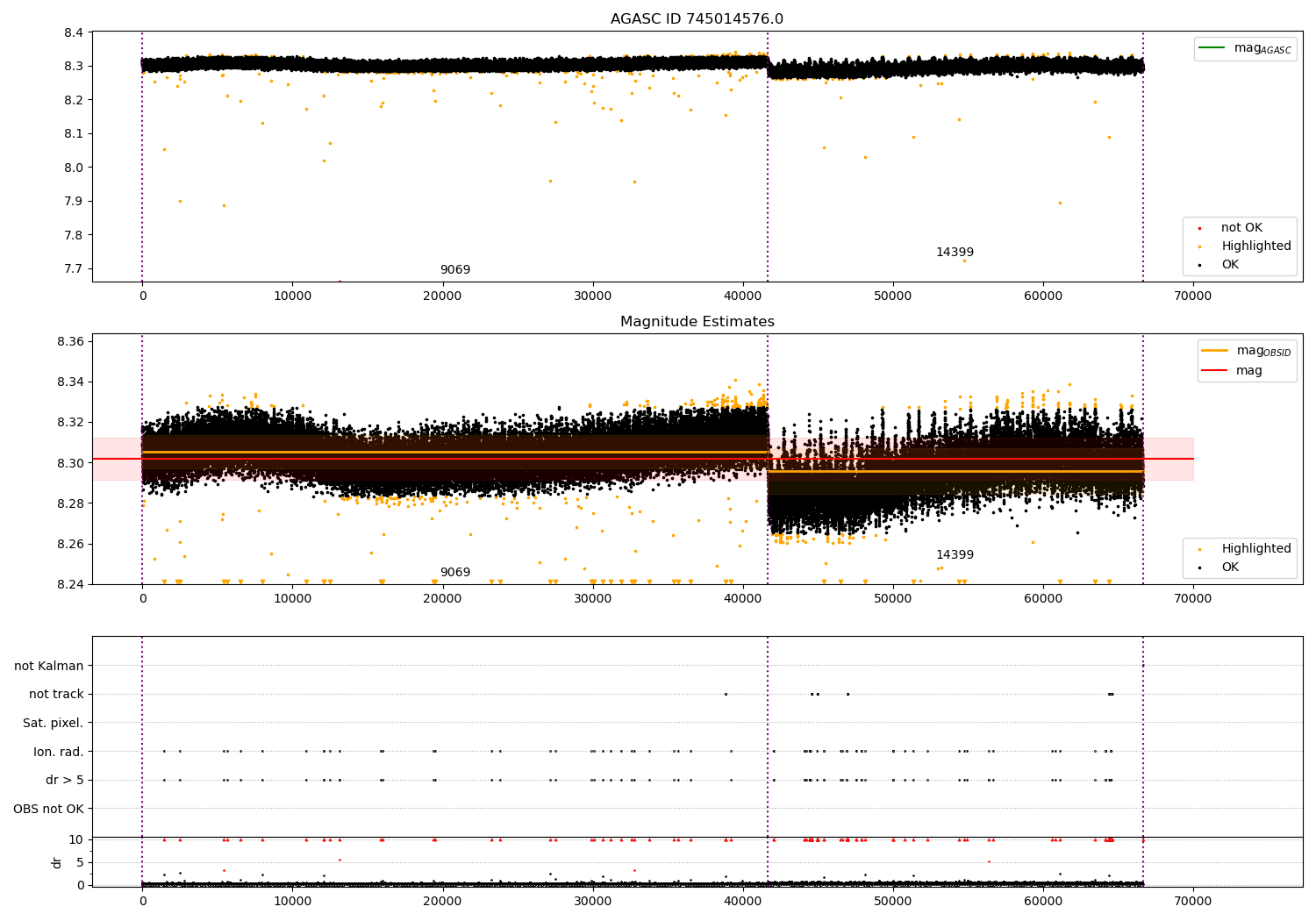Click the '70000' x-tick under the top plot

[x=1193, y=296]
